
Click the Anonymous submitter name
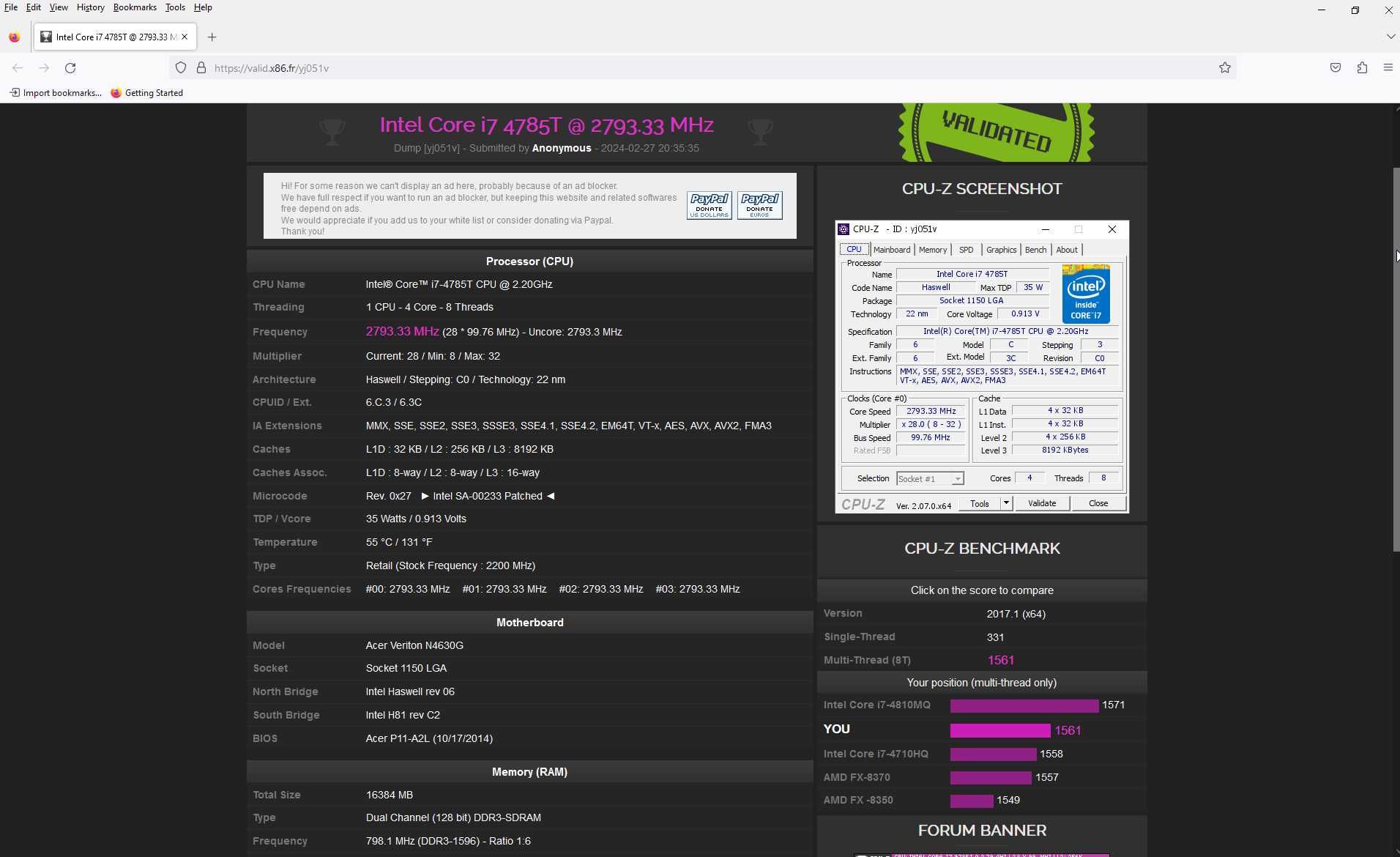562,148
